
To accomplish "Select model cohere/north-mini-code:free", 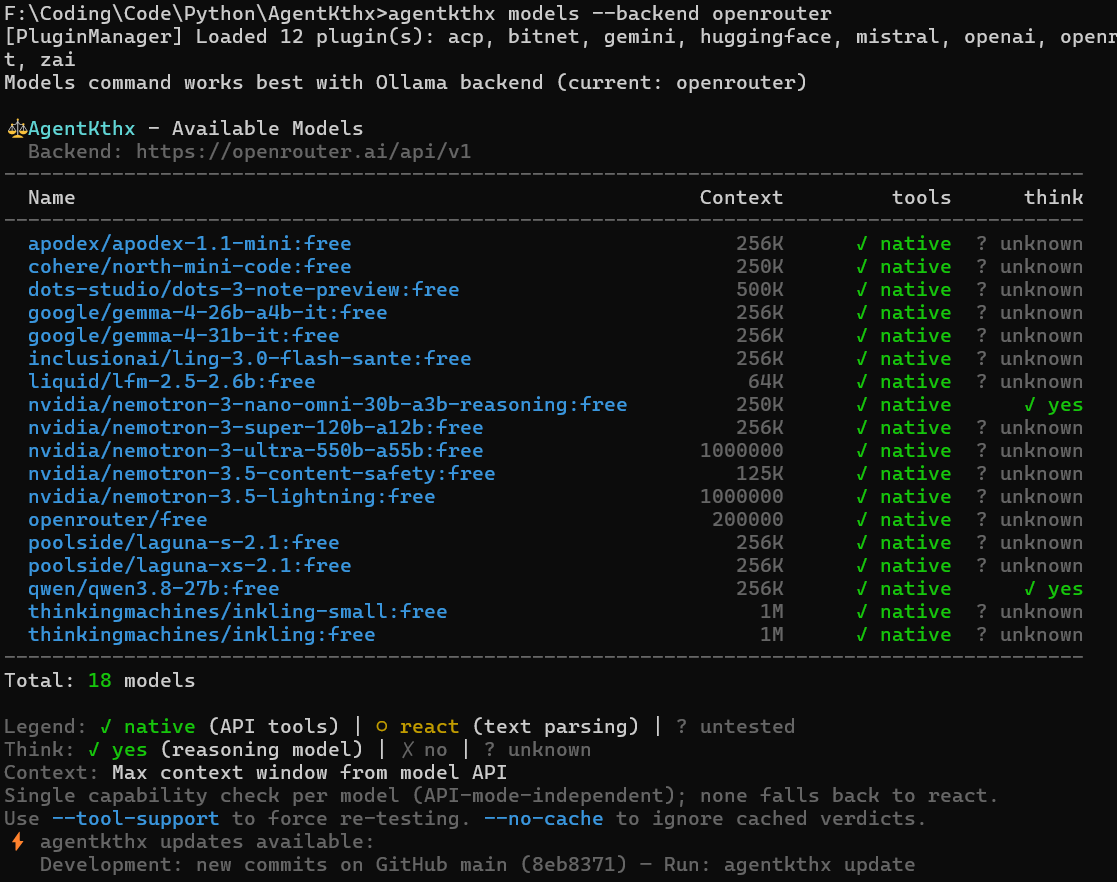I will coord(189,266).
